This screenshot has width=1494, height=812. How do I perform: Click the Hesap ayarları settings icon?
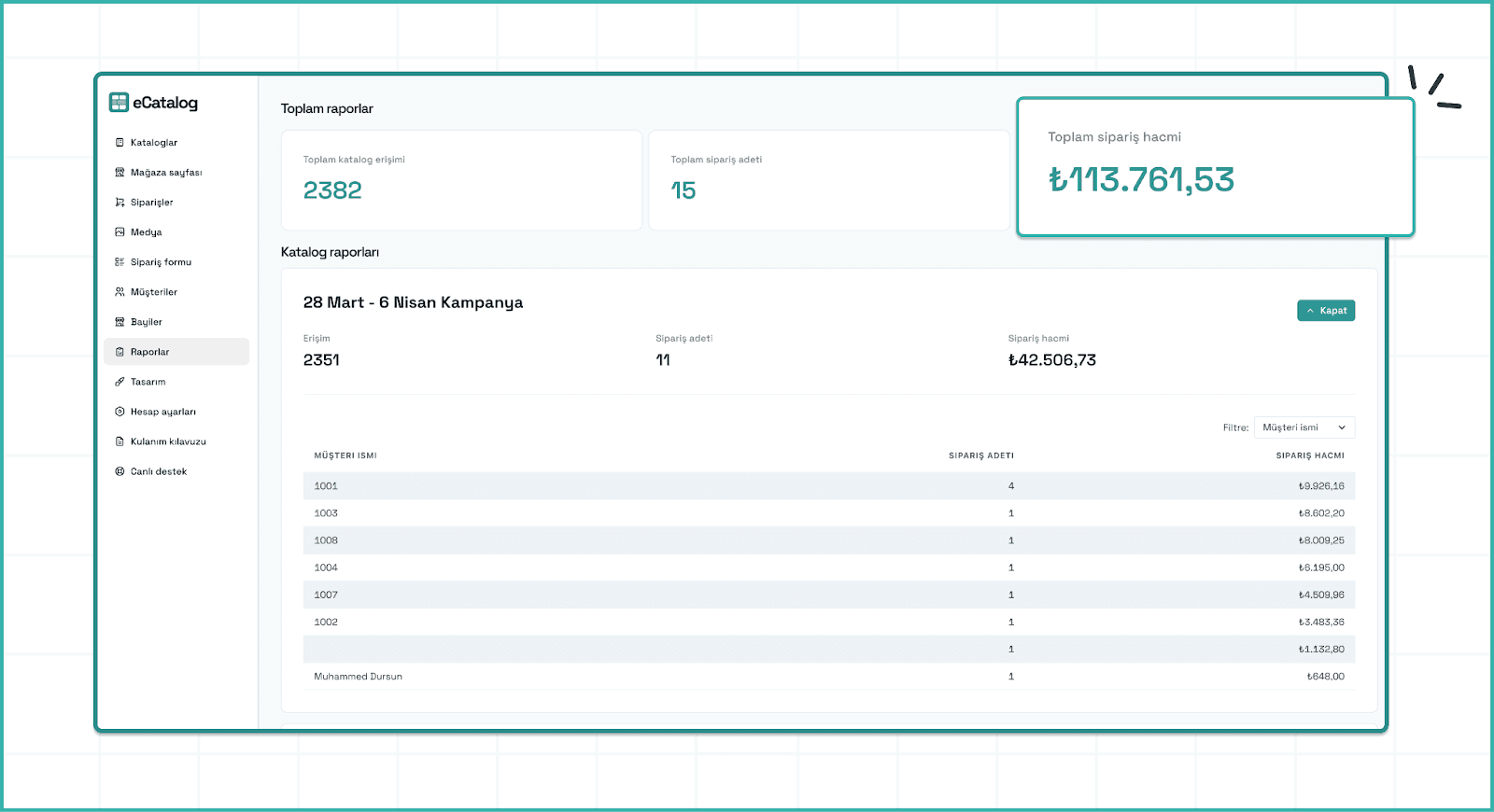120,412
